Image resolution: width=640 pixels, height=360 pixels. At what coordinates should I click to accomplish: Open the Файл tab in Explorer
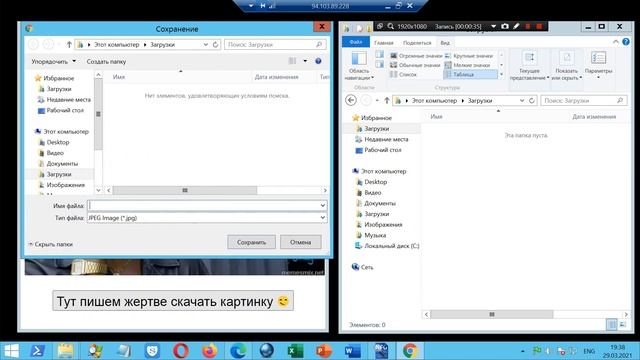[x=356, y=42]
